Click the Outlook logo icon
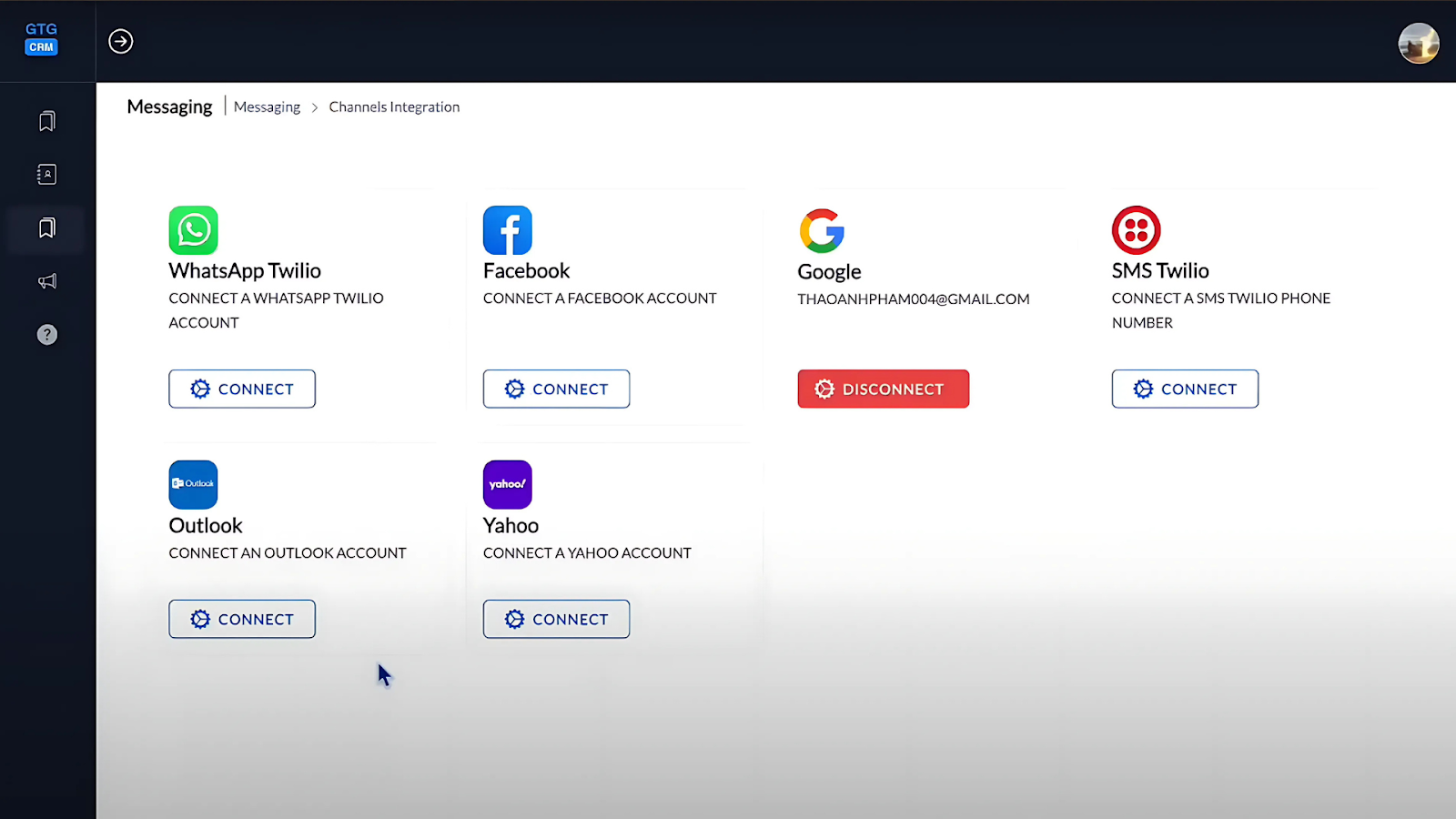1456x819 pixels. (x=193, y=484)
